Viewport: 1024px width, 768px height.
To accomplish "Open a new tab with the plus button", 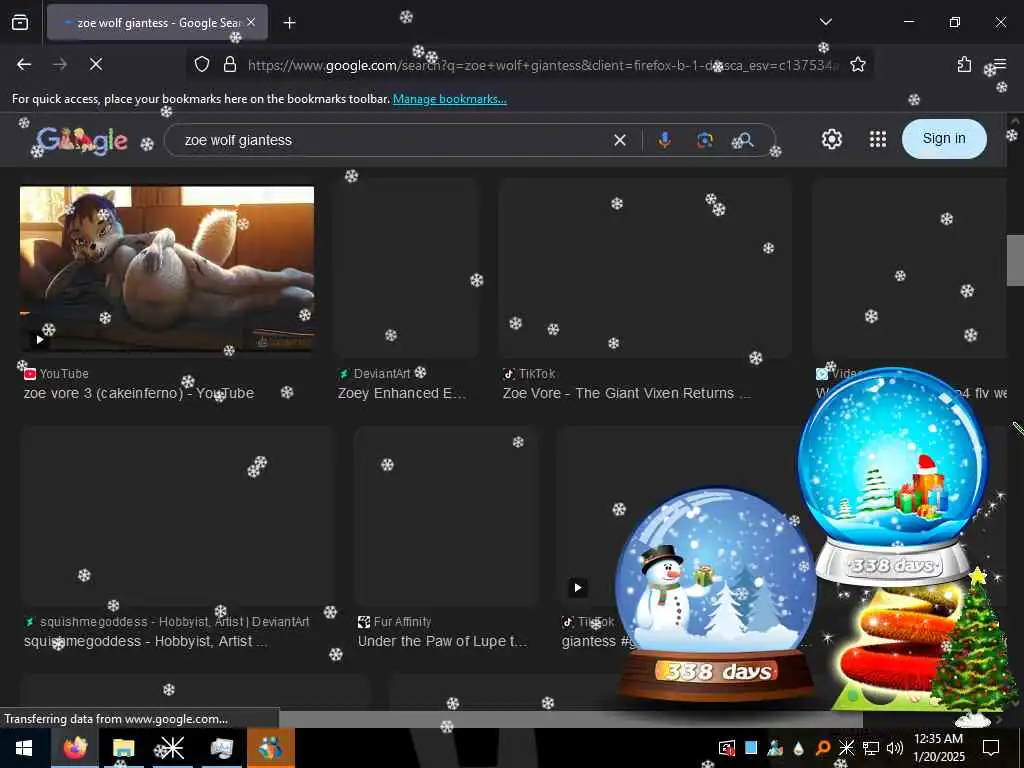I will pos(289,23).
